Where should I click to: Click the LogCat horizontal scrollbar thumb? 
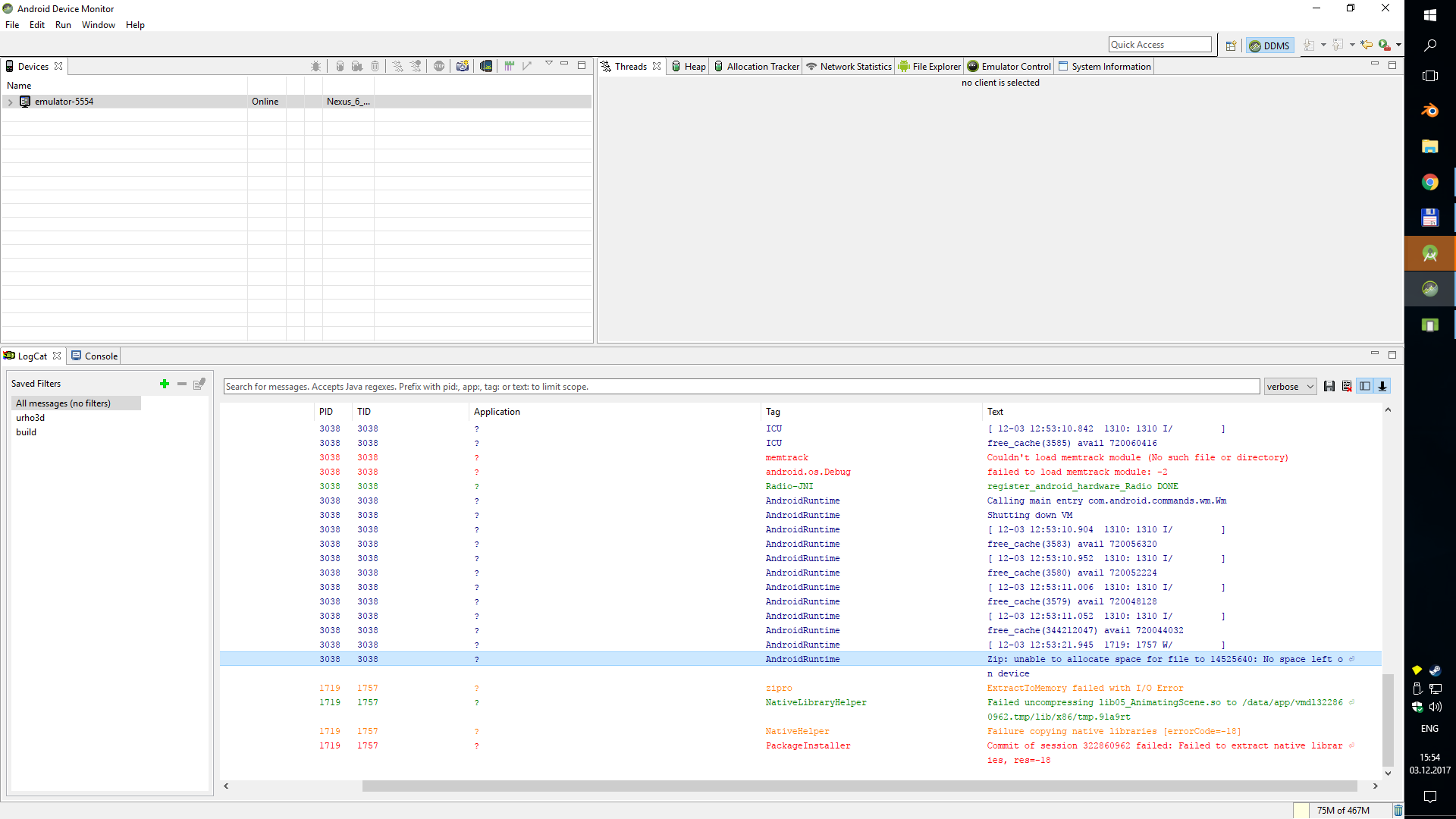coord(859,786)
